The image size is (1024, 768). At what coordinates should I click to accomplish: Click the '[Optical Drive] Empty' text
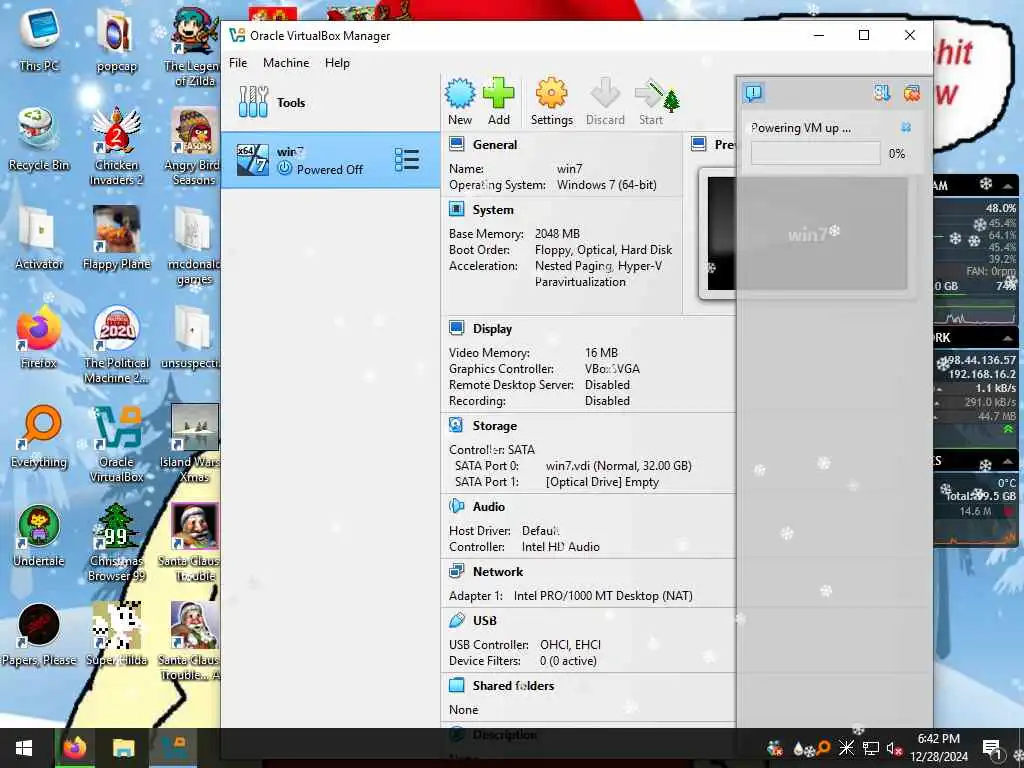(602, 482)
